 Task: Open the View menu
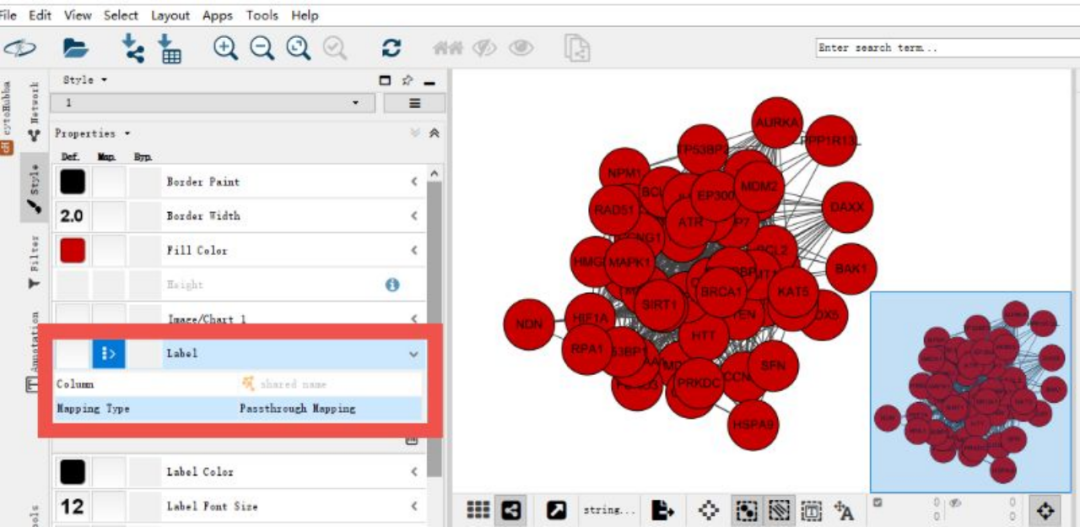78,14
